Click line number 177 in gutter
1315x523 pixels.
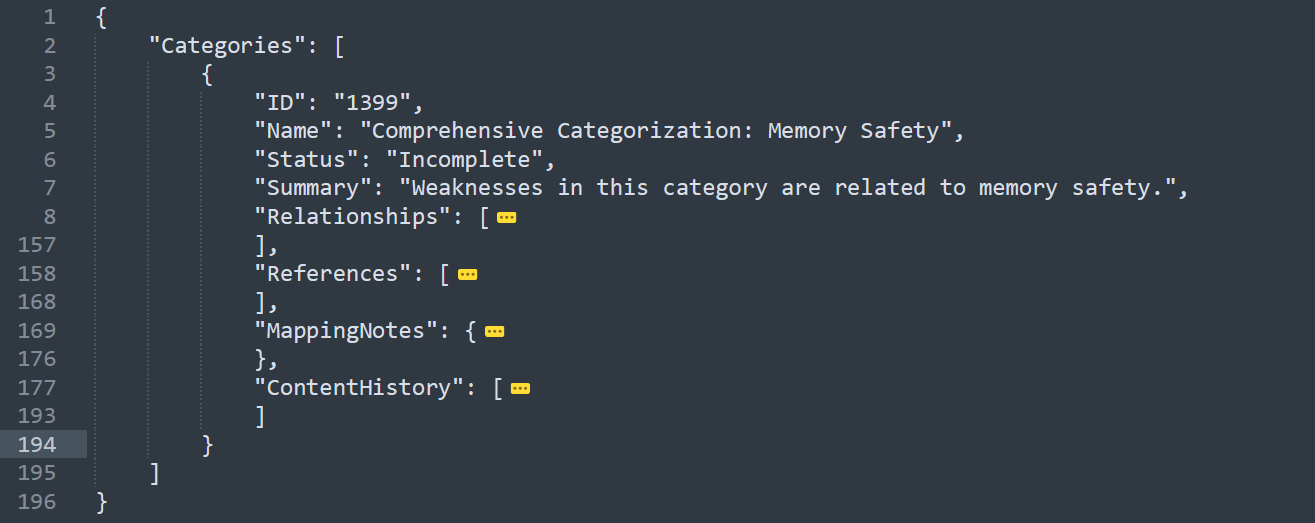37,388
